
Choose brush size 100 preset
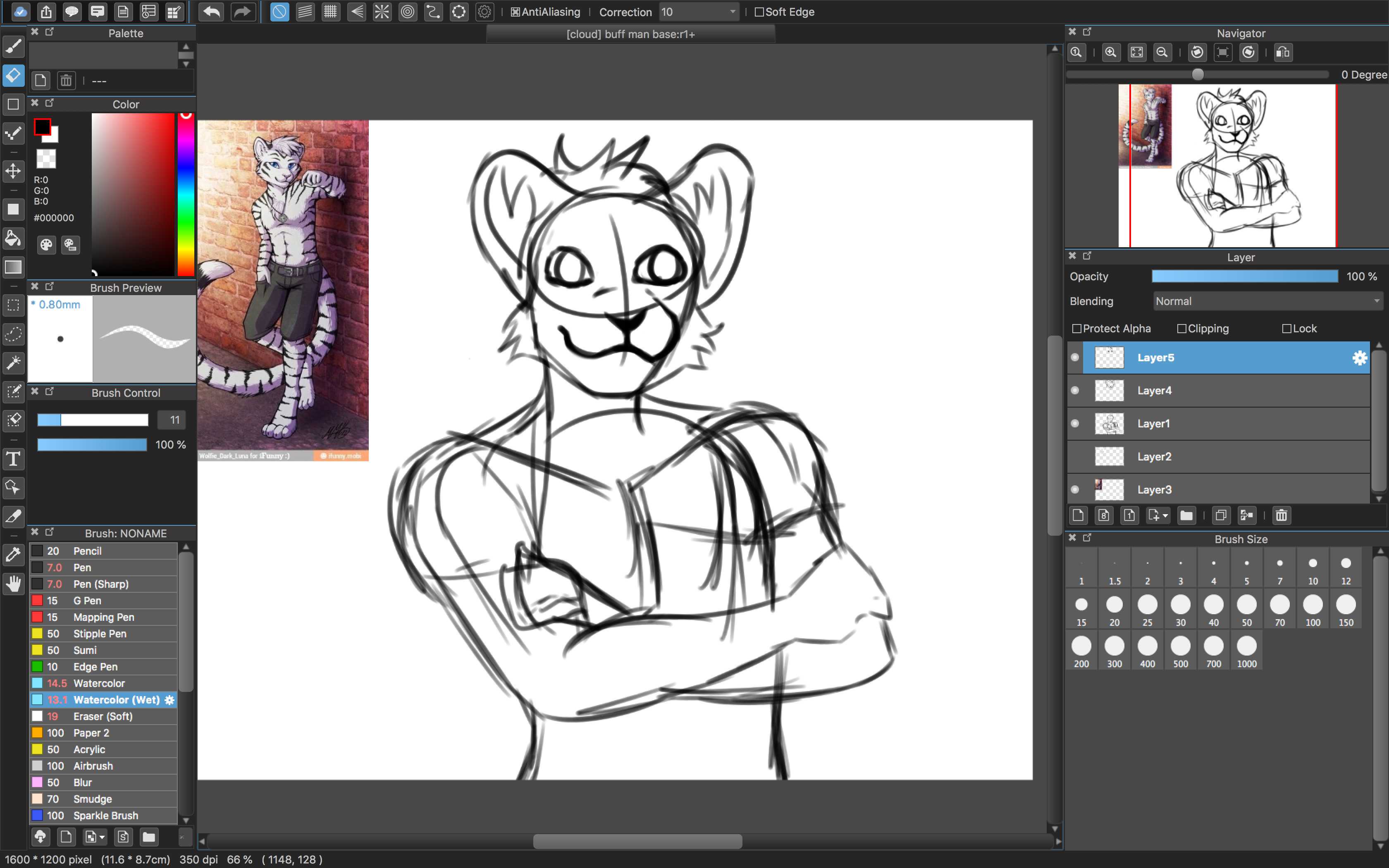tap(1313, 610)
